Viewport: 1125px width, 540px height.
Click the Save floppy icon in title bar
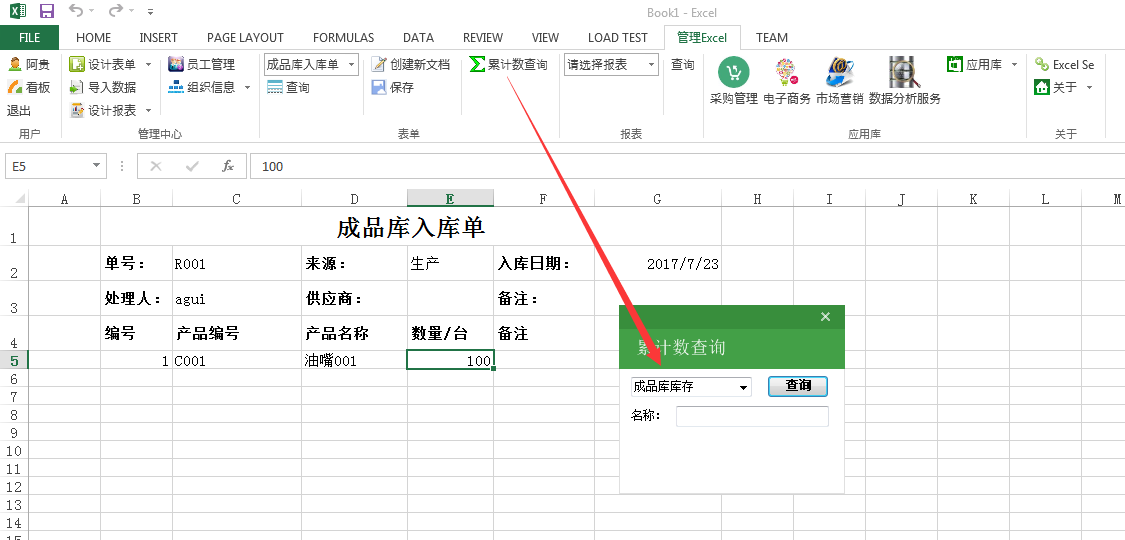47,11
